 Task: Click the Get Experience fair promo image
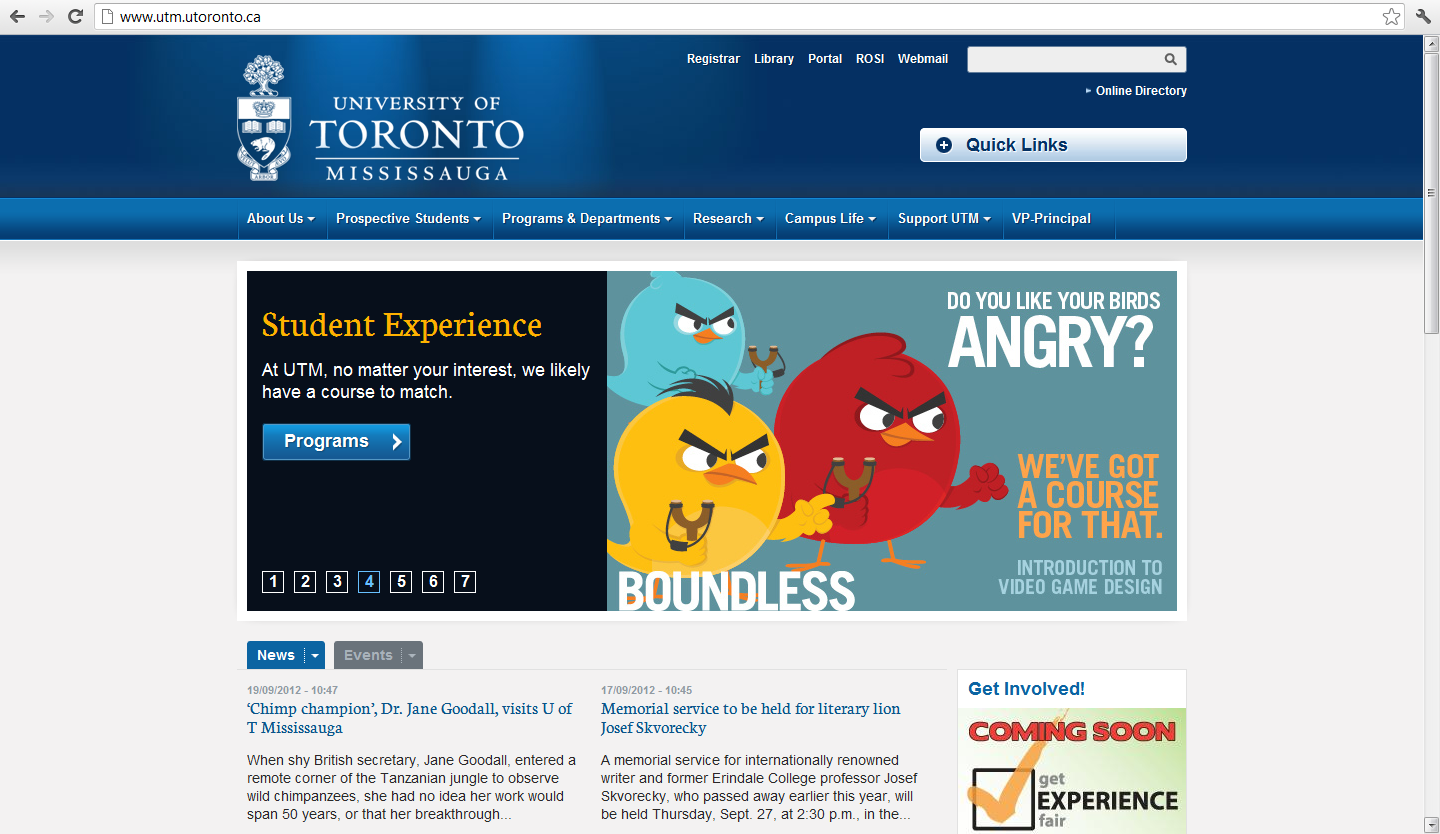pyautogui.click(x=1072, y=771)
